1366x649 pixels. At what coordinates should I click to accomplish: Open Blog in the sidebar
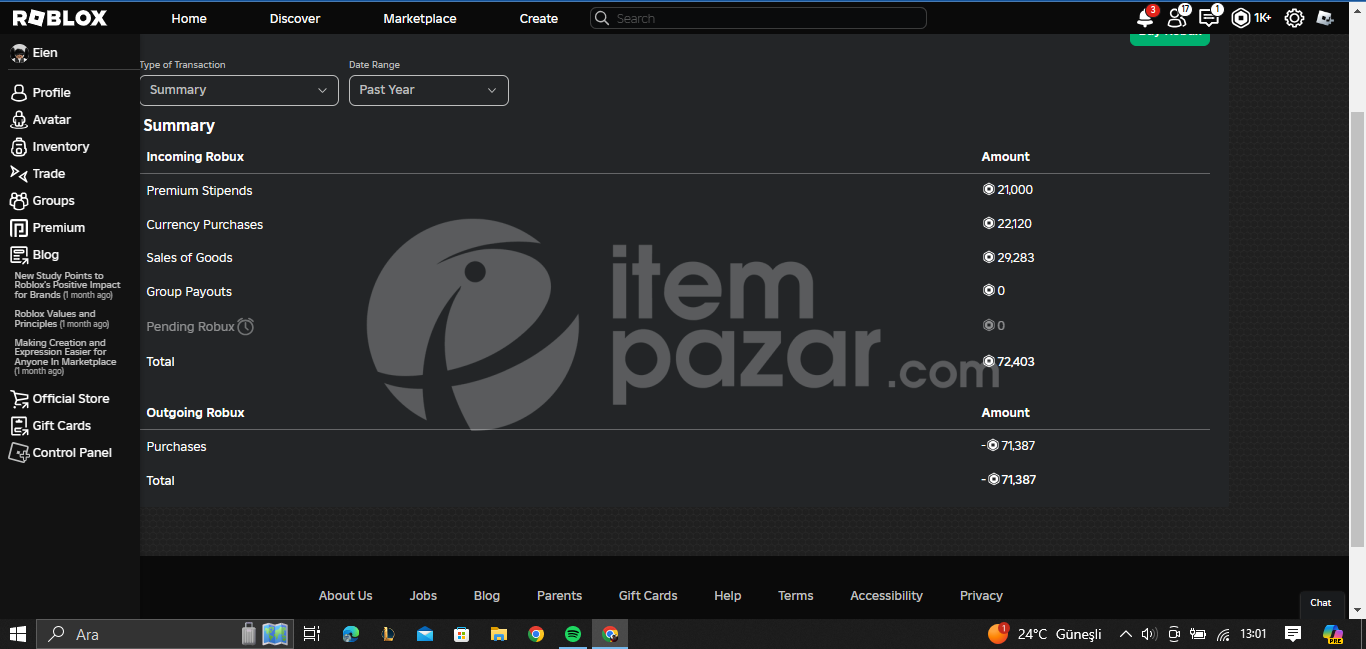click(35, 255)
